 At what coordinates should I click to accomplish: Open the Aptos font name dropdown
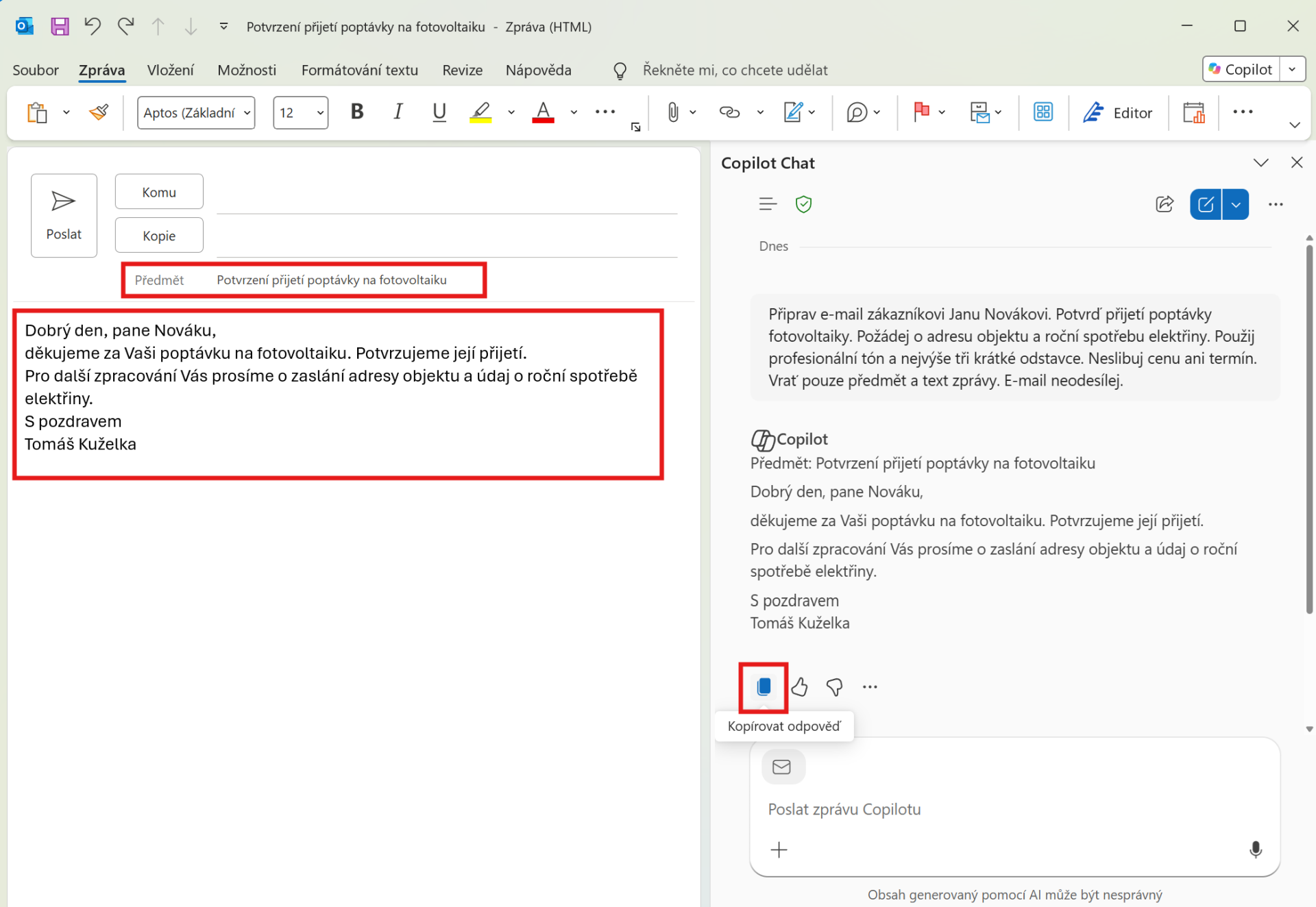coord(247,113)
